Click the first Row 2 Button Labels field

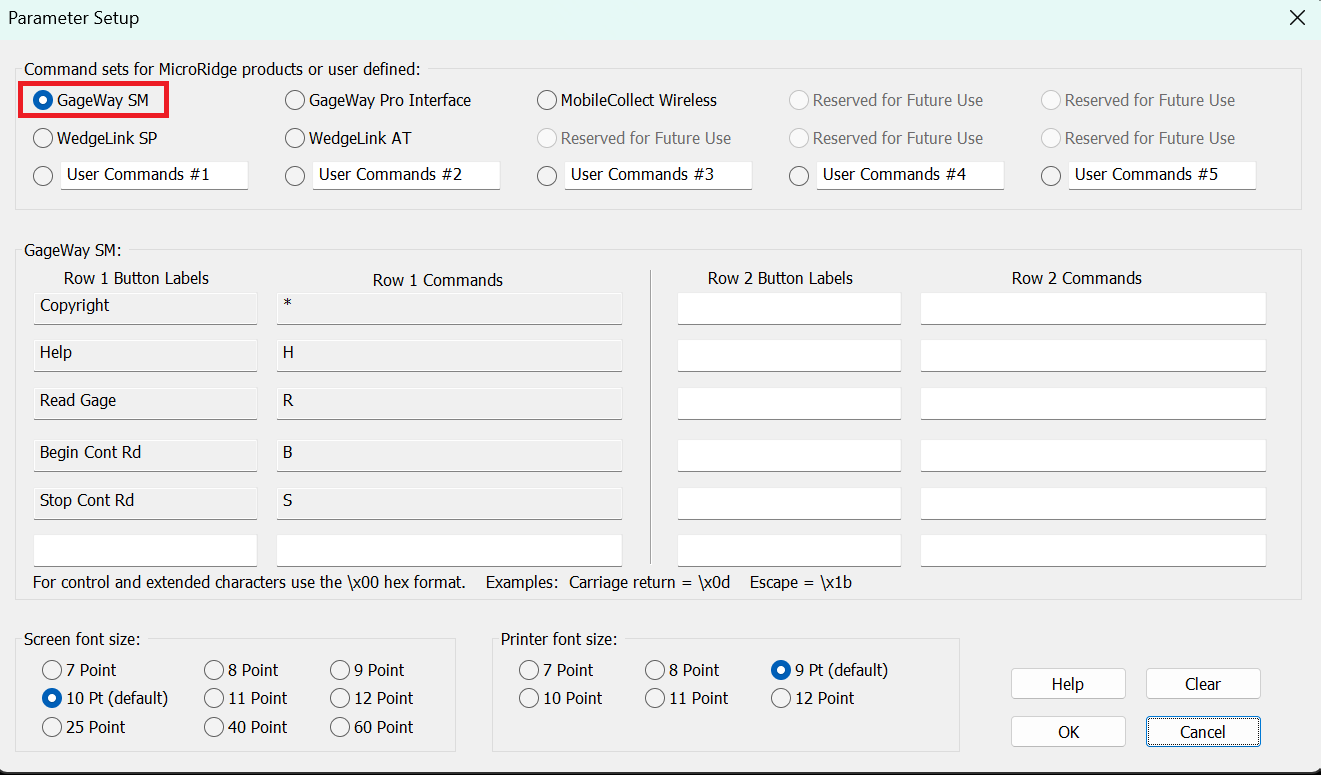point(789,308)
